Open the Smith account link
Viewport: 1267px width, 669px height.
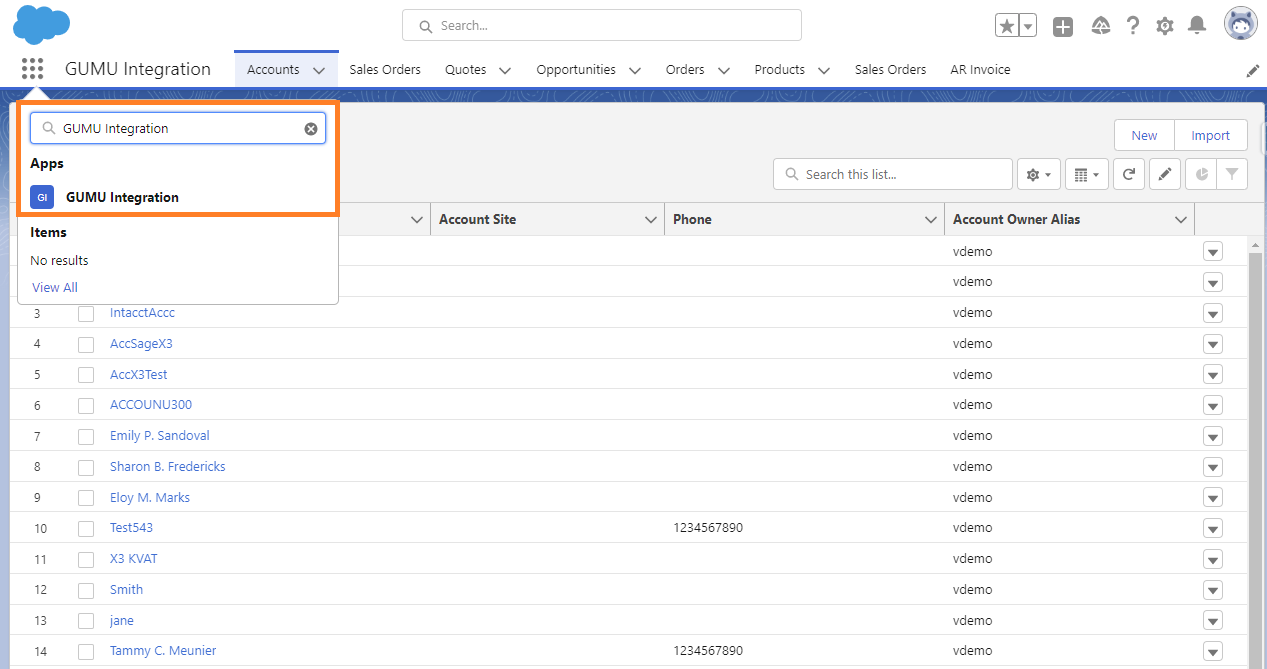[x=126, y=590]
